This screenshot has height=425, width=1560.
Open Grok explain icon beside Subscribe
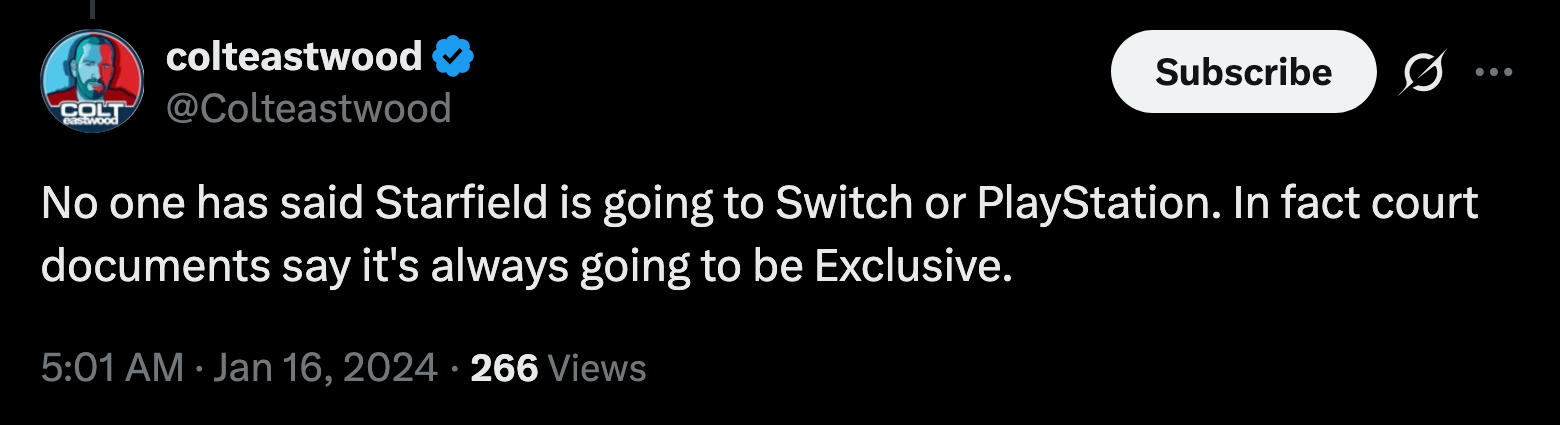pos(1423,72)
